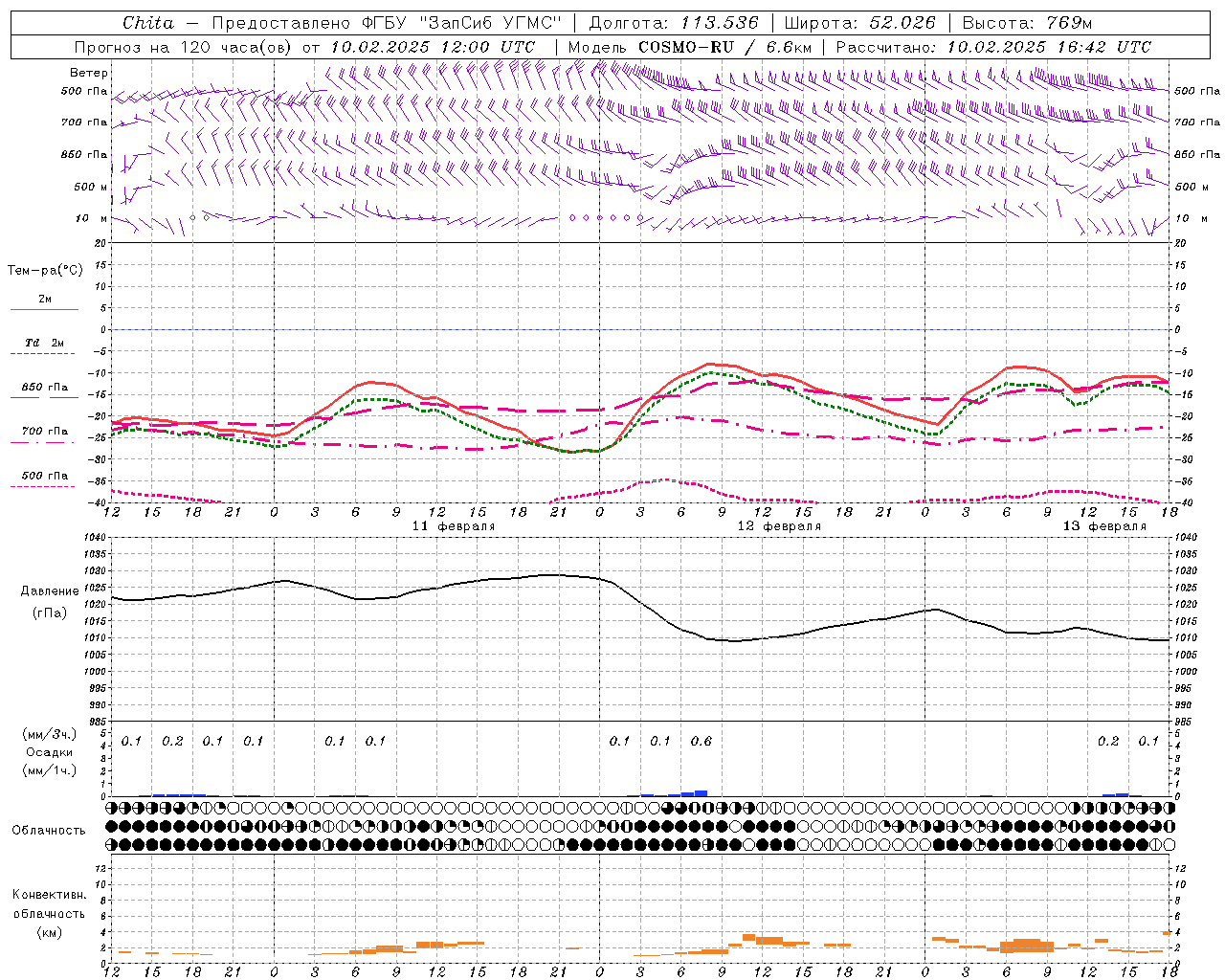This screenshot has width=1225, height=980.
Task: Click the model name "COSMO-RU / 6.6км"
Action: click(x=724, y=47)
